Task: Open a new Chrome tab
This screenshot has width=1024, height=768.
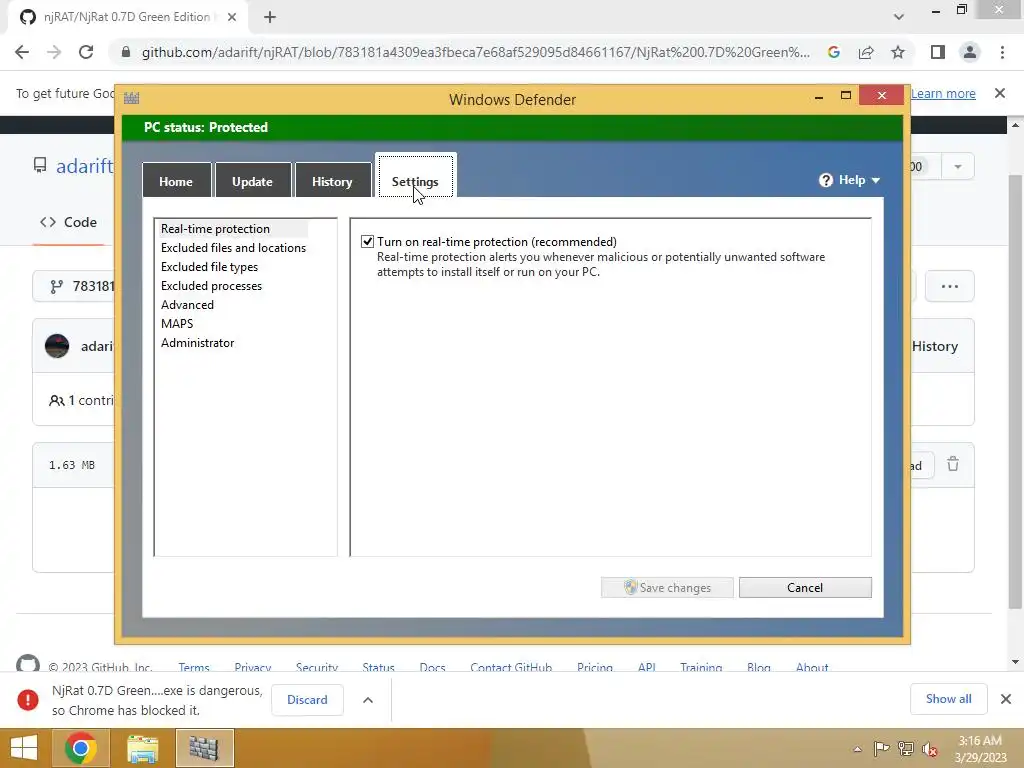Action: pyautogui.click(x=270, y=17)
